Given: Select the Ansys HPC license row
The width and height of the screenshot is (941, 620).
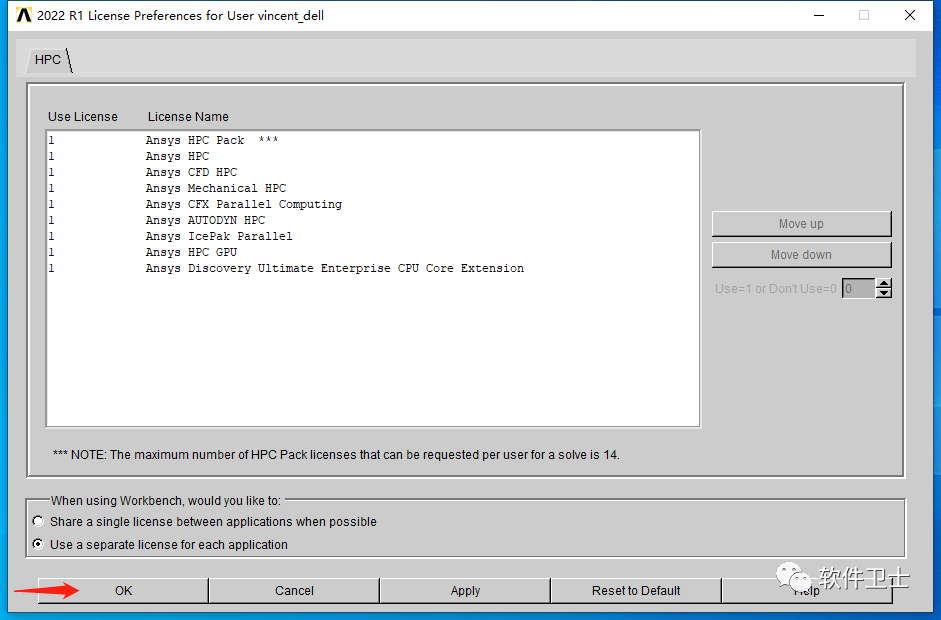Looking at the screenshot, I should point(373,156).
